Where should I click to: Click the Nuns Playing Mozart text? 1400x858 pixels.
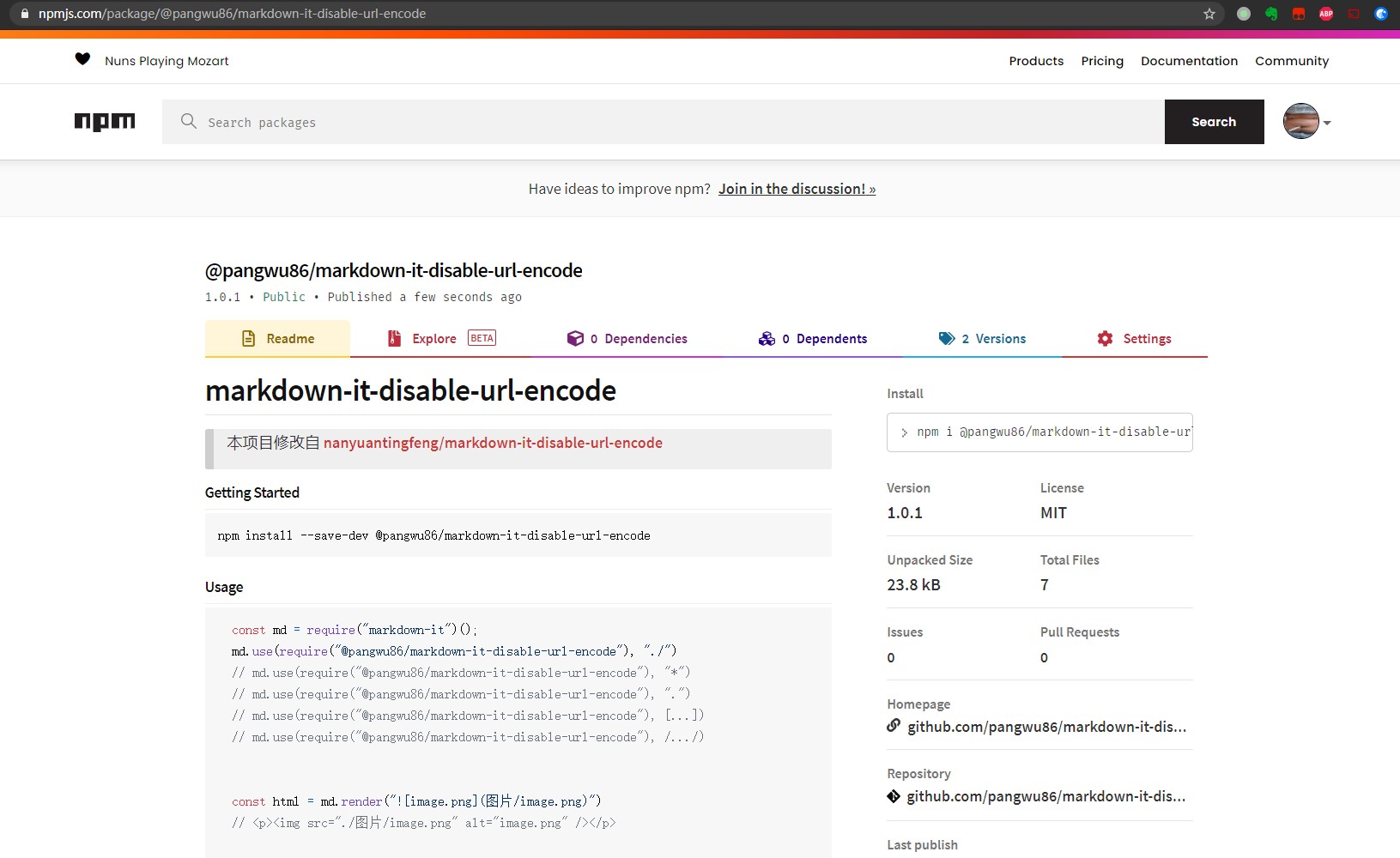(x=167, y=61)
